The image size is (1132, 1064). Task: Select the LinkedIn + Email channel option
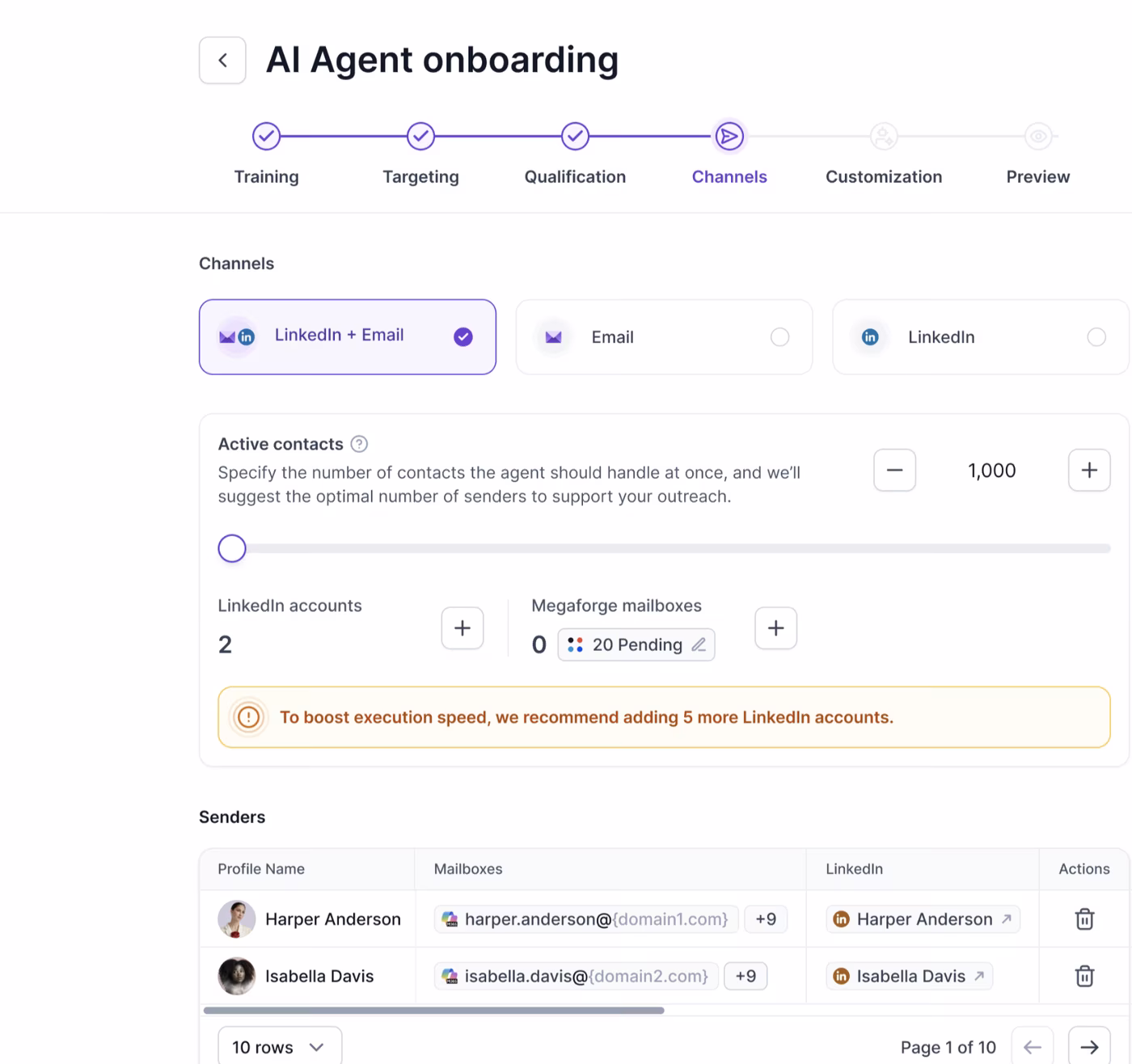pos(348,336)
